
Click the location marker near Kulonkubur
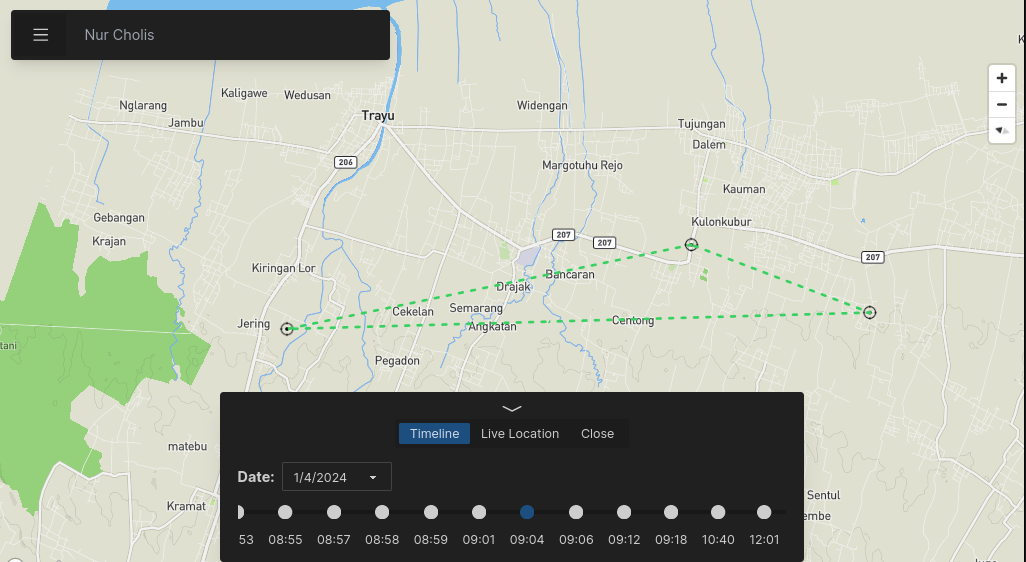(691, 245)
